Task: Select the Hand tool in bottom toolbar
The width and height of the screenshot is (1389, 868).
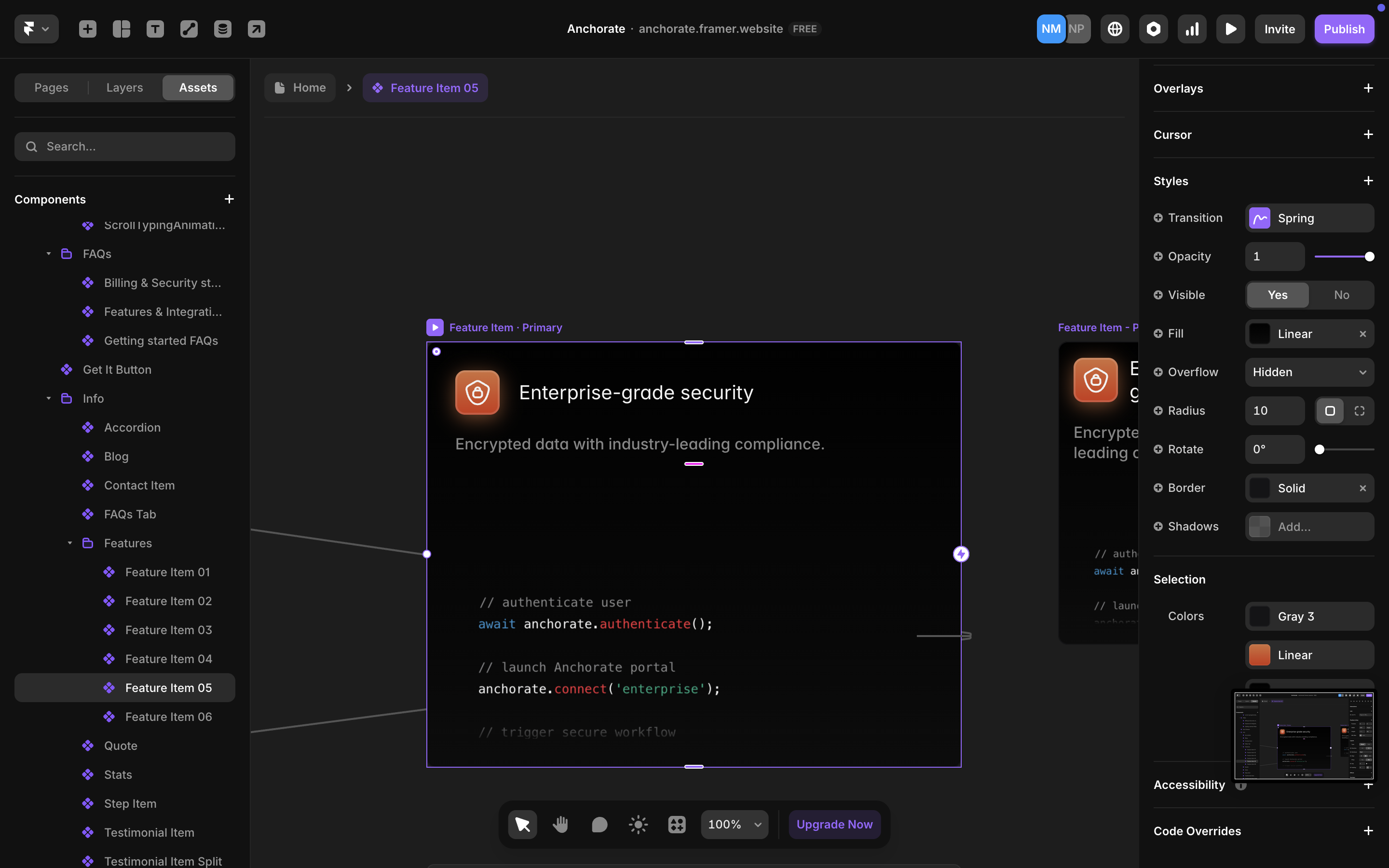Action: 561,825
